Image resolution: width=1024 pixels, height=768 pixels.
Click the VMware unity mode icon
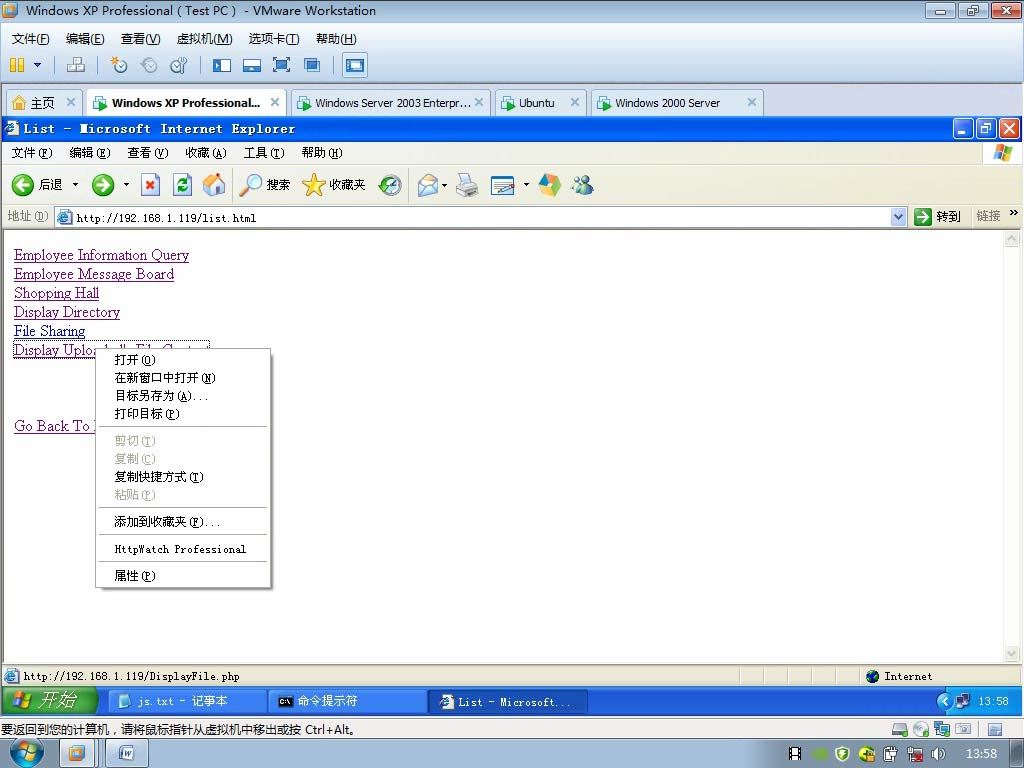coord(312,65)
